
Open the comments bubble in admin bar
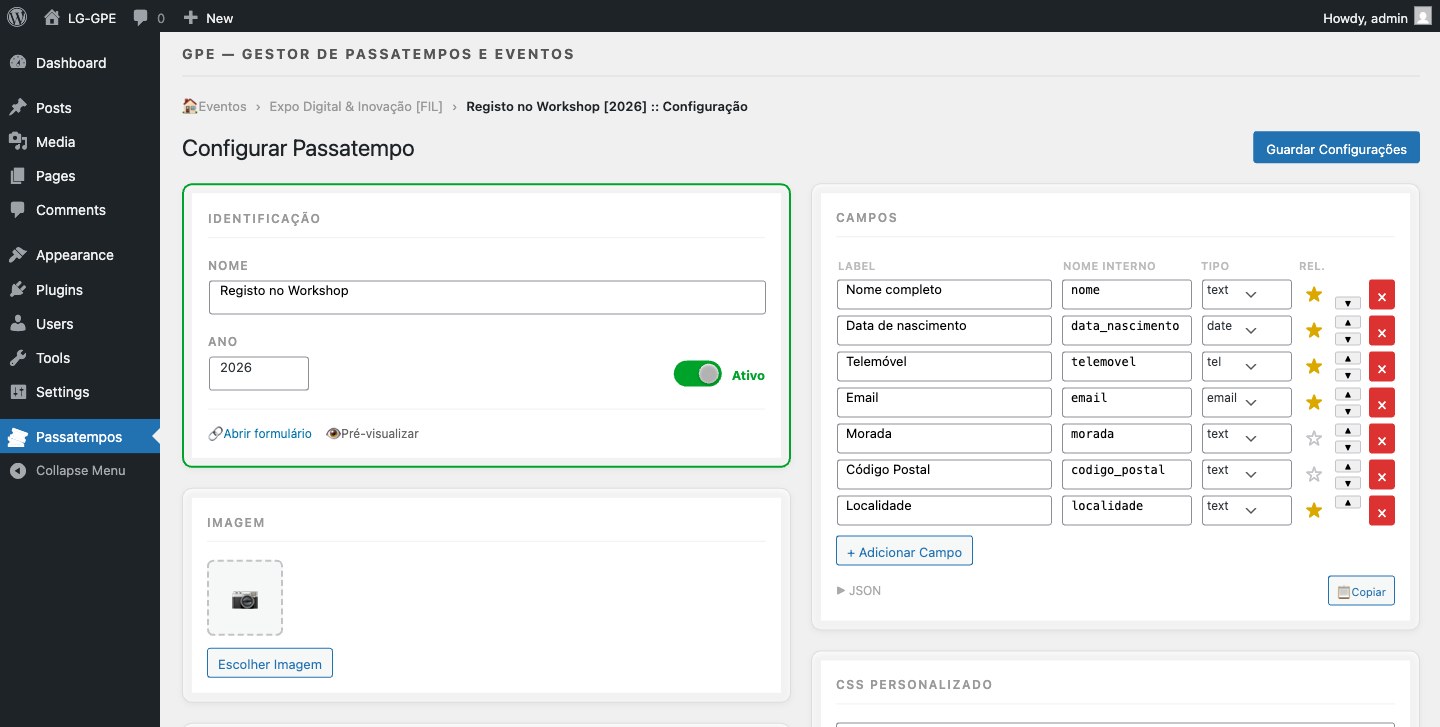[x=149, y=17]
